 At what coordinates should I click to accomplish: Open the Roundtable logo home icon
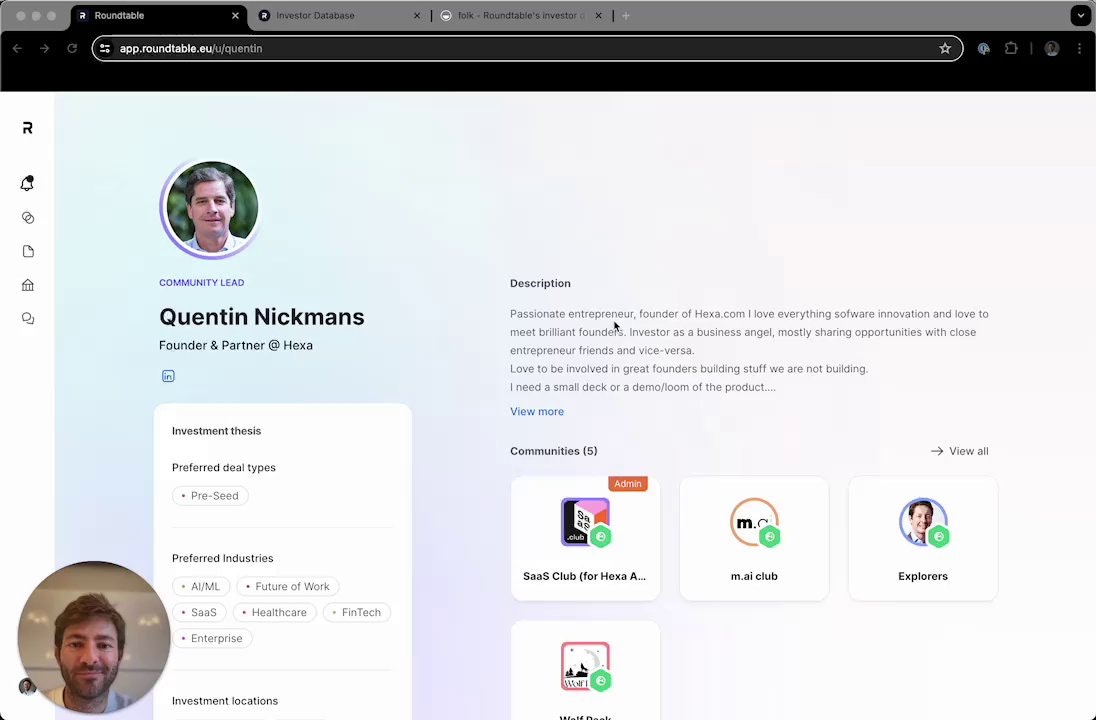(27, 128)
